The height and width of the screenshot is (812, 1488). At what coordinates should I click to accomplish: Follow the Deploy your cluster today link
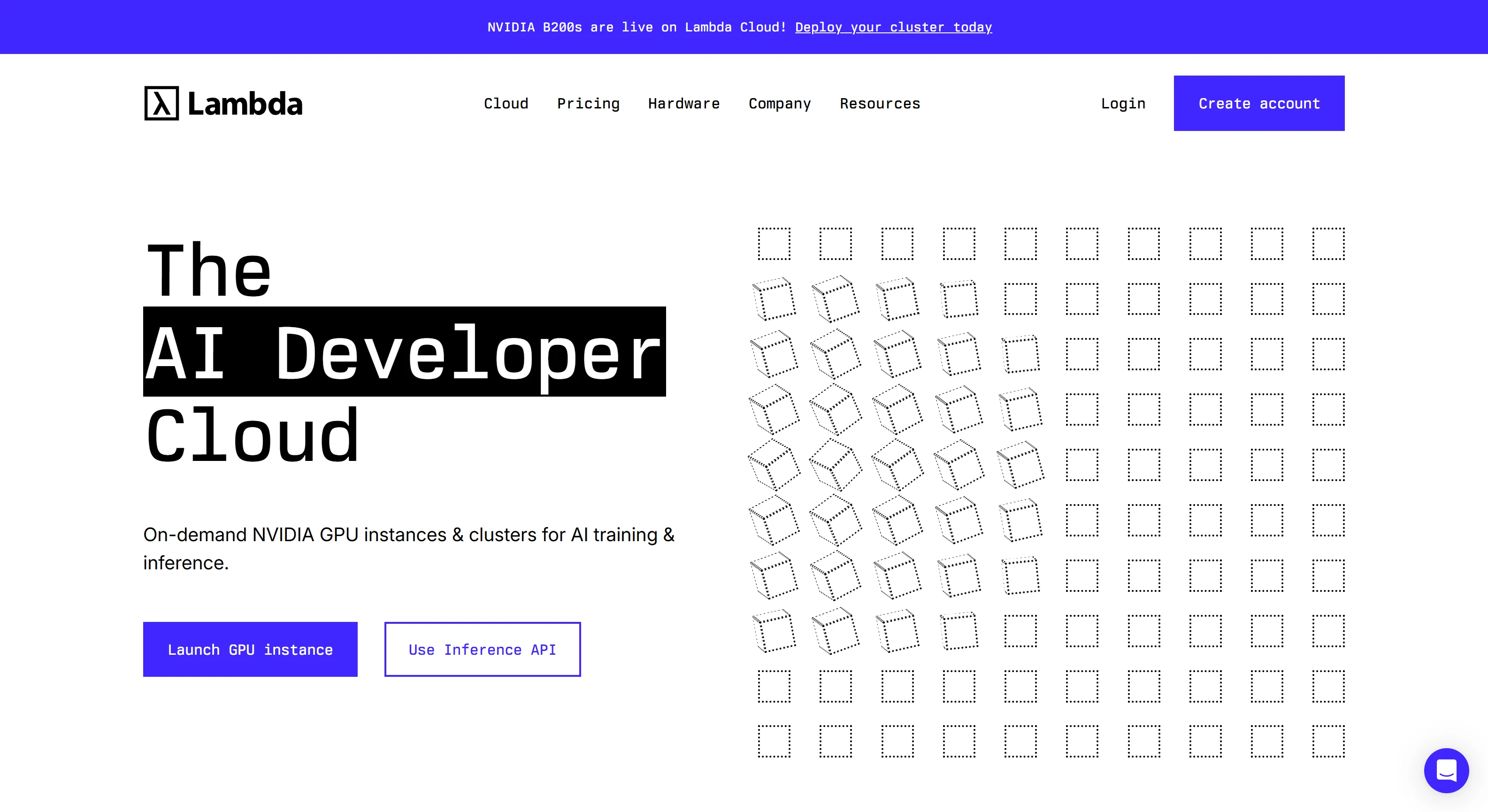894,27
